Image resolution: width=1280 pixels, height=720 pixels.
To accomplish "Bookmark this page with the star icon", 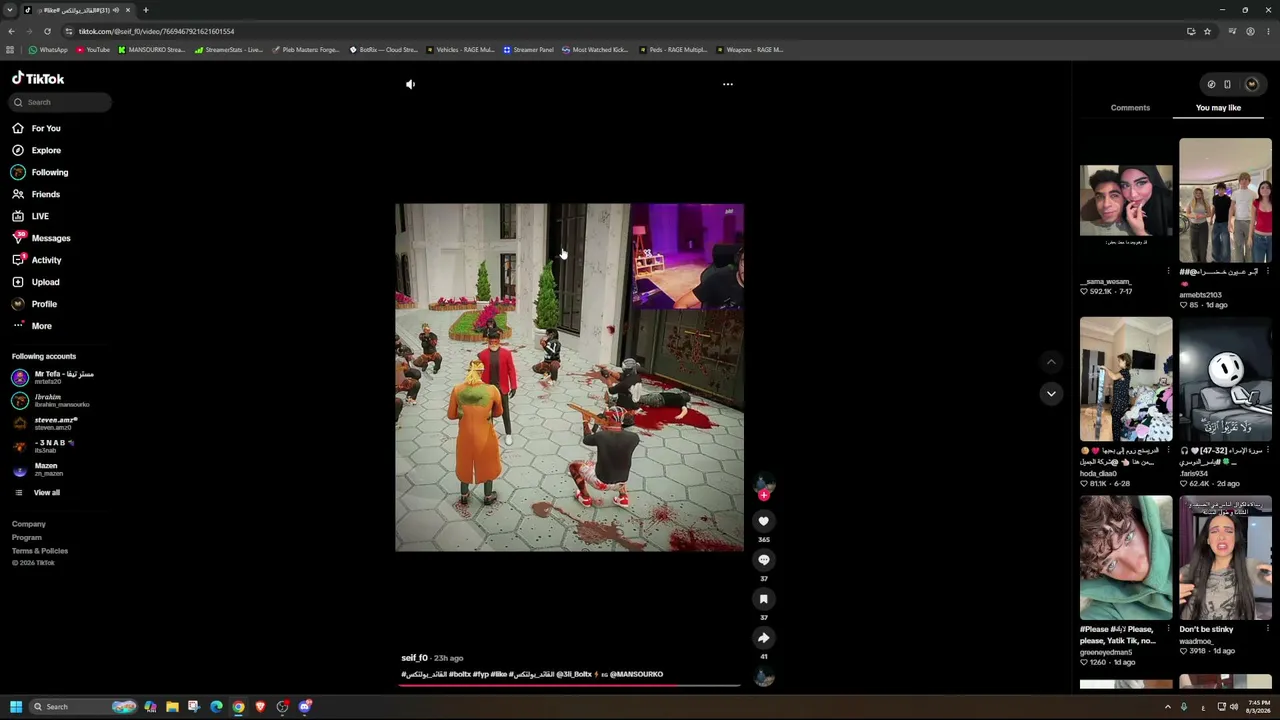I will pyautogui.click(x=1207, y=31).
